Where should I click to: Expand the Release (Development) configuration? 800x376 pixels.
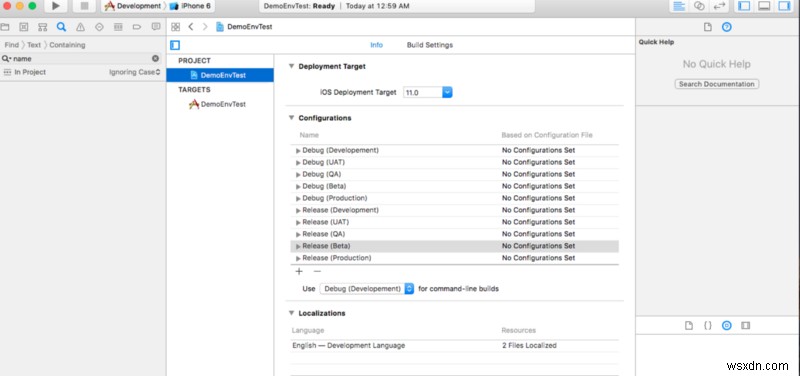(298, 210)
